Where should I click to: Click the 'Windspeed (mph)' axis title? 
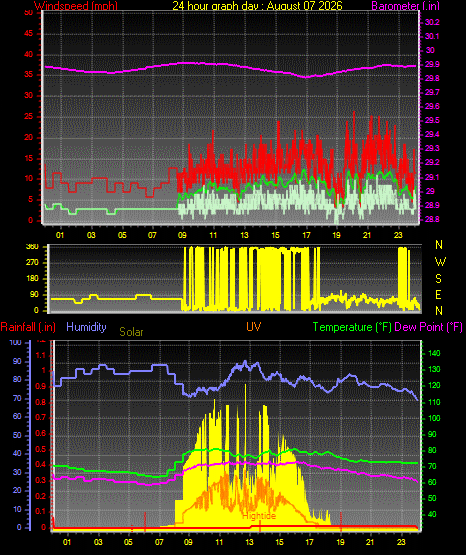coord(76,5)
